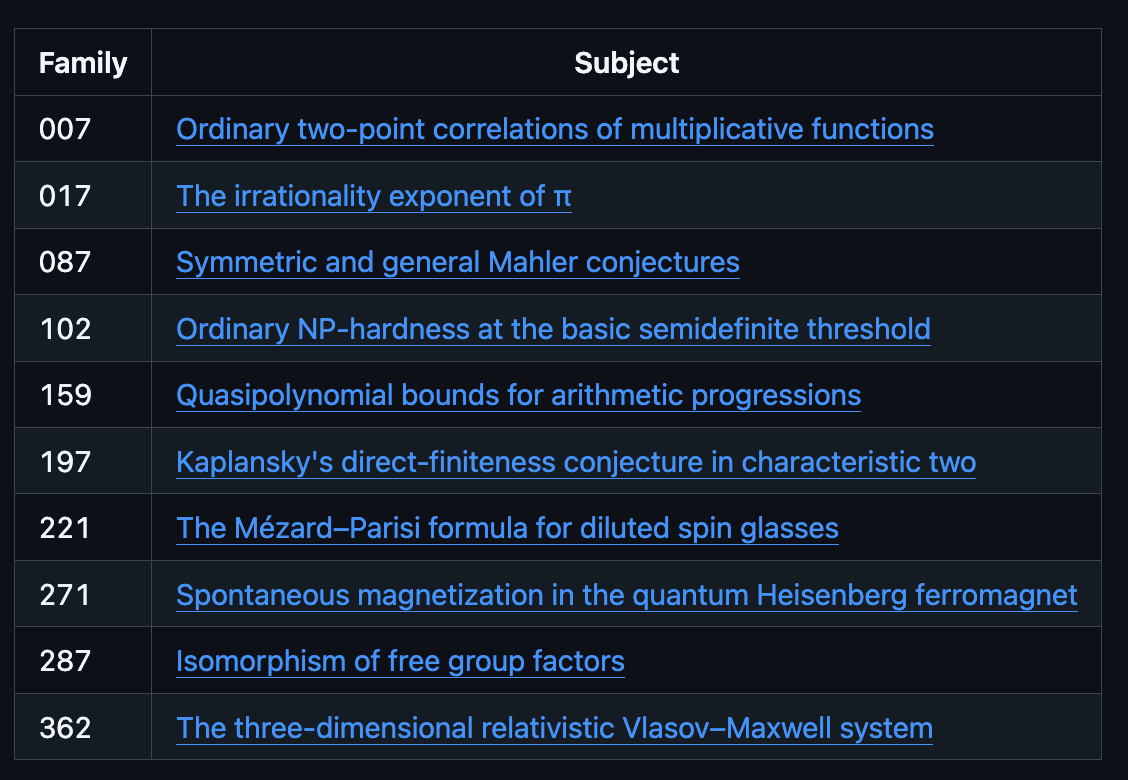Viewport: 1128px width, 780px height.
Task: Open the Ordinary NP-hardness semidefinite threshold link
Action: tap(553, 329)
